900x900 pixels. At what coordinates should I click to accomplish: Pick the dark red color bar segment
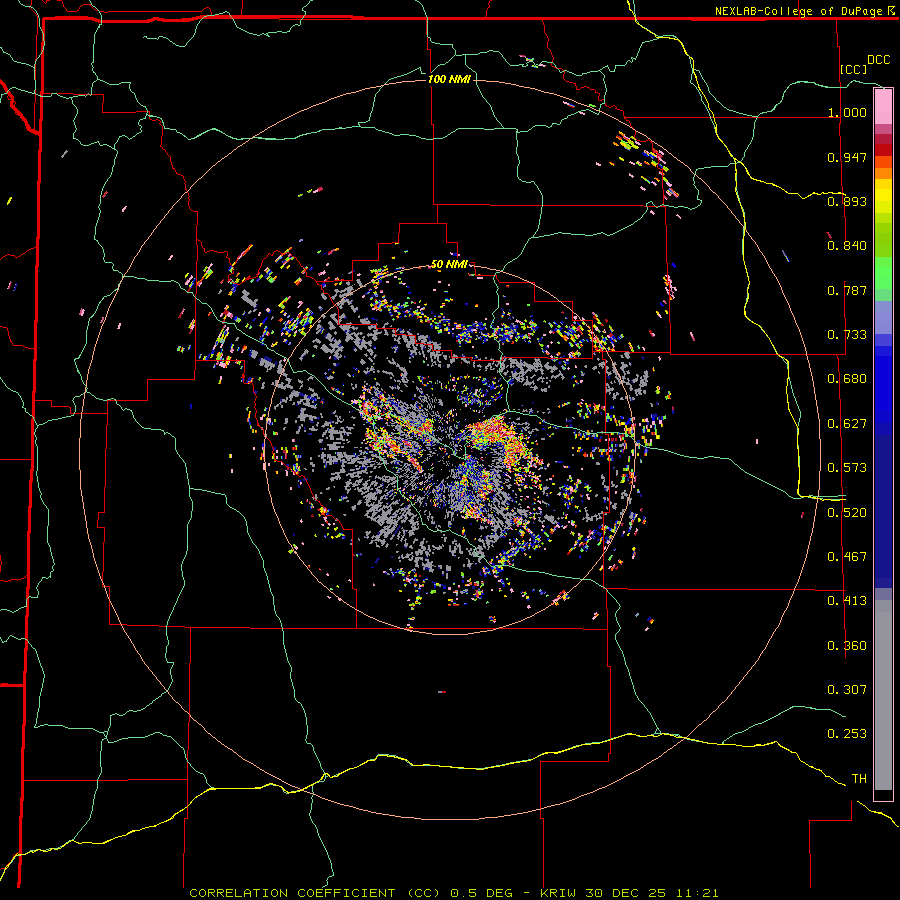tap(883, 150)
